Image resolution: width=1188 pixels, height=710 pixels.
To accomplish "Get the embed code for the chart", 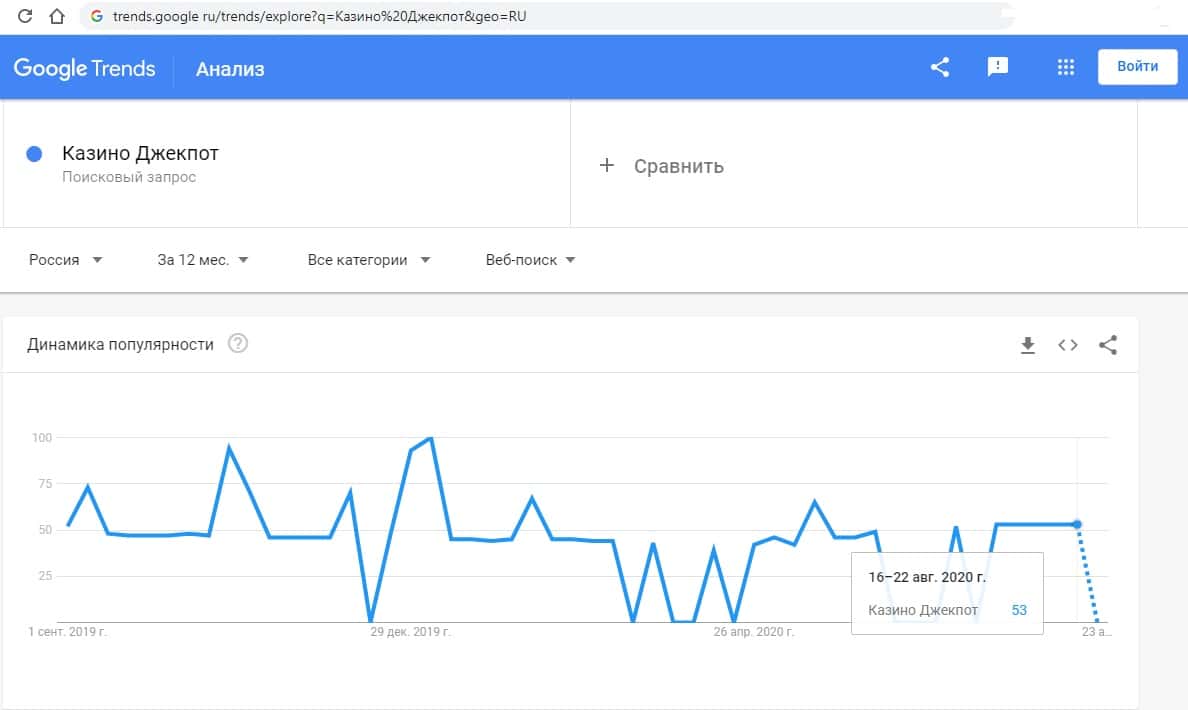I will [x=1068, y=345].
